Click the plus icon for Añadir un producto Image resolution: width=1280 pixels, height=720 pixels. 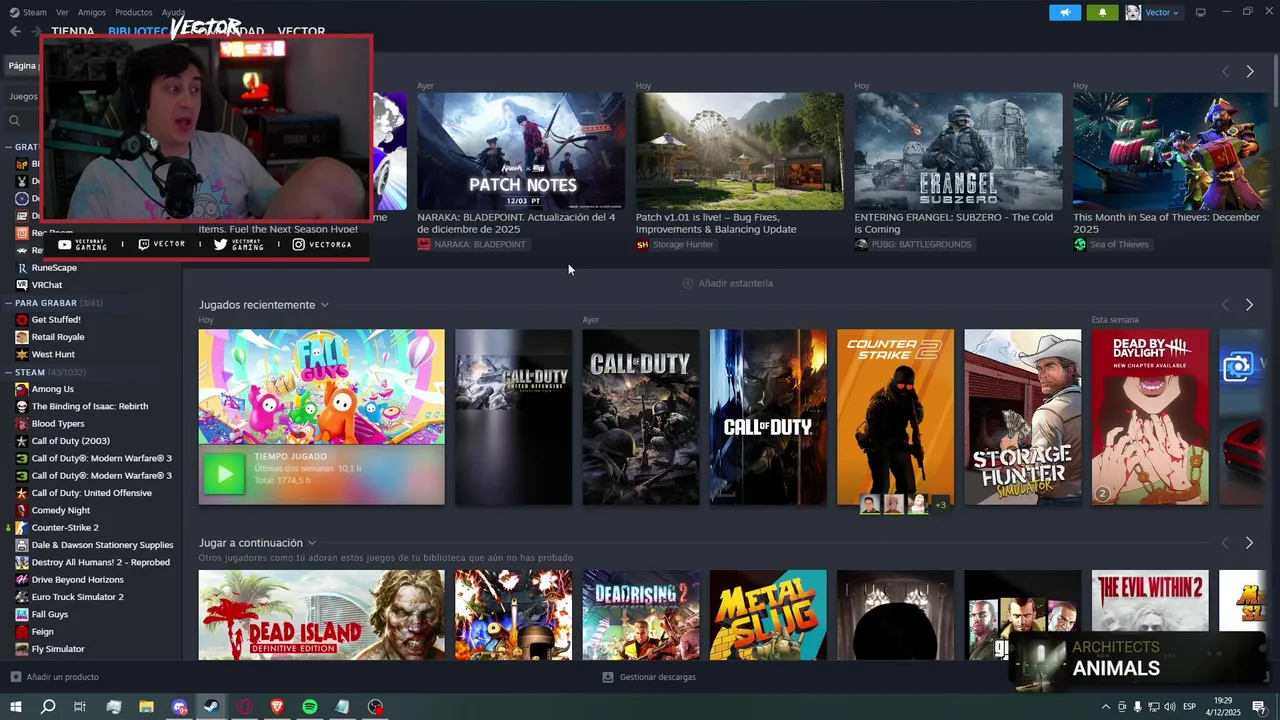pyautogui.click(x=15, y=677)
